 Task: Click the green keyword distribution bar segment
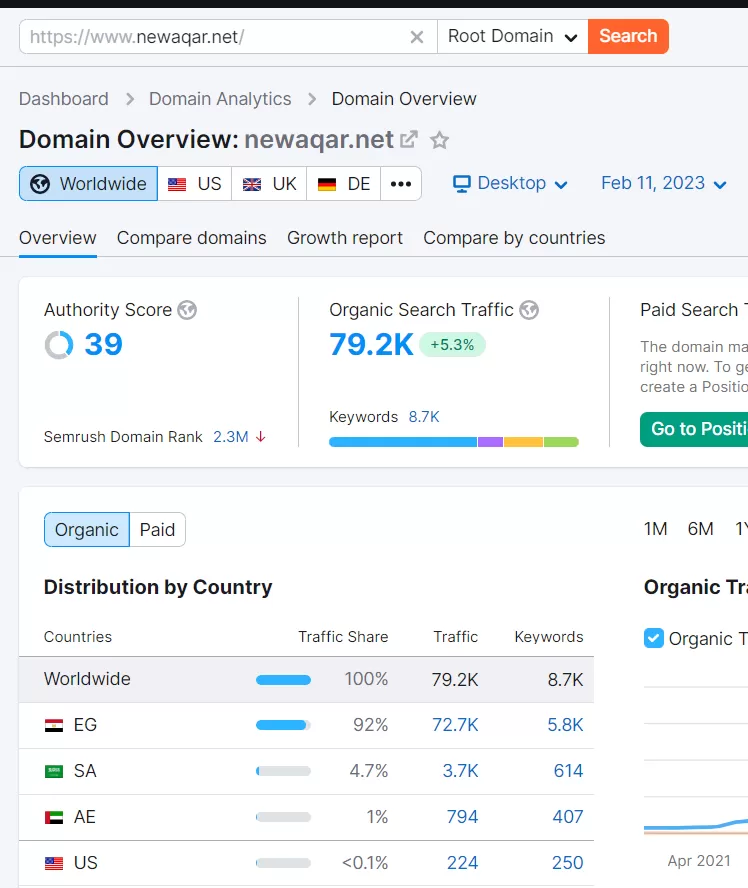tap(561, 442)
